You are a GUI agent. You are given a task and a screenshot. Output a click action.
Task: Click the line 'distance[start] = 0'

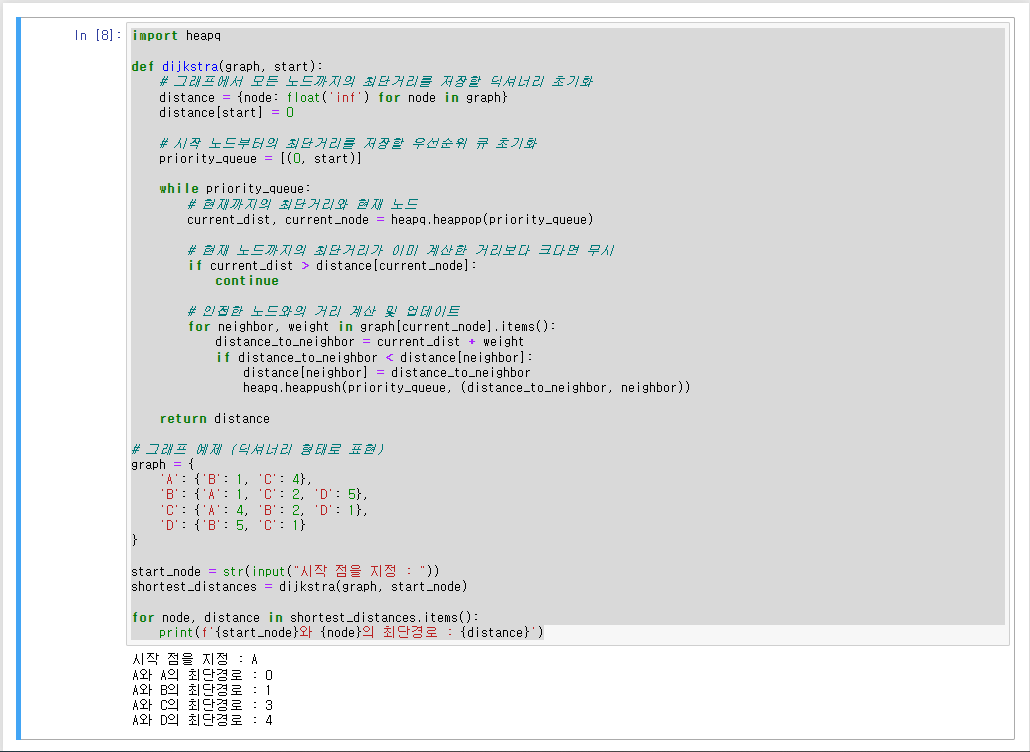tap(226, 112)
